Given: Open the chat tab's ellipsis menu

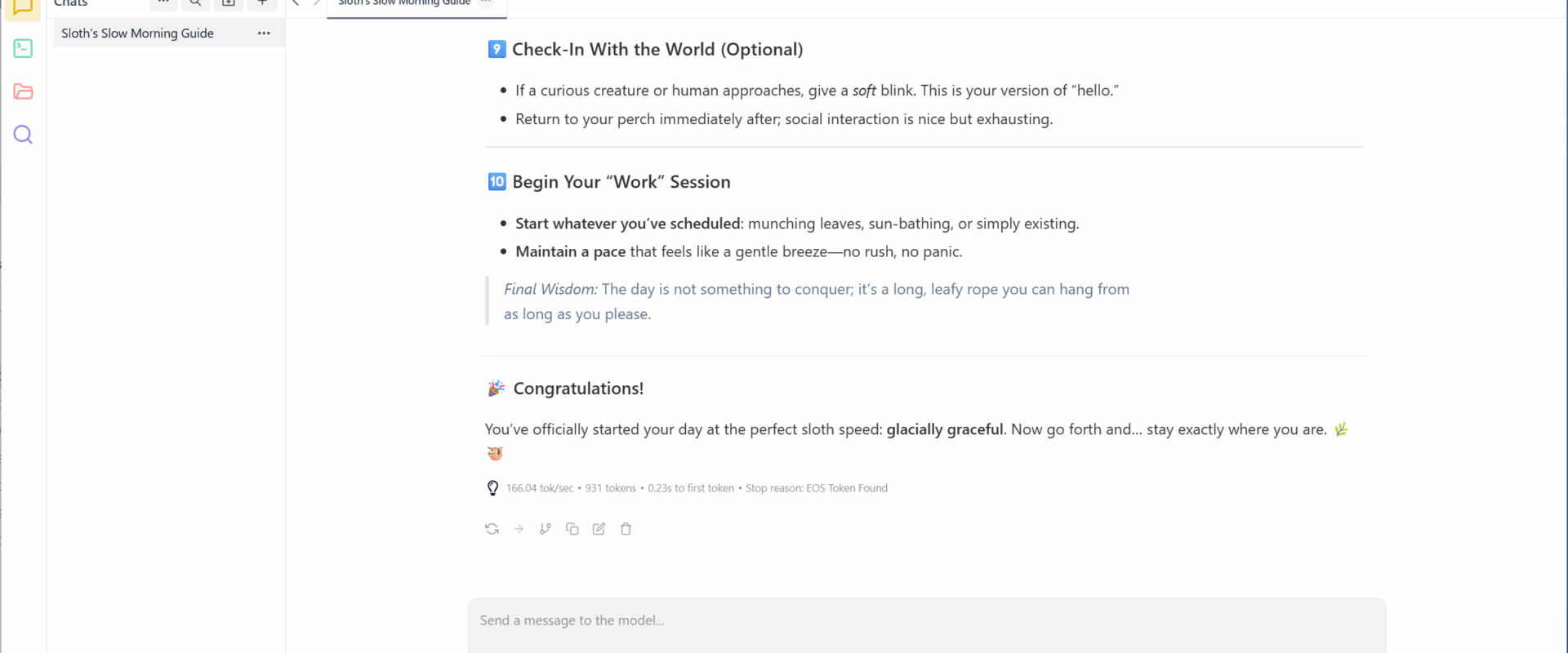Looking at the screenshot, I should click(486, 3).
